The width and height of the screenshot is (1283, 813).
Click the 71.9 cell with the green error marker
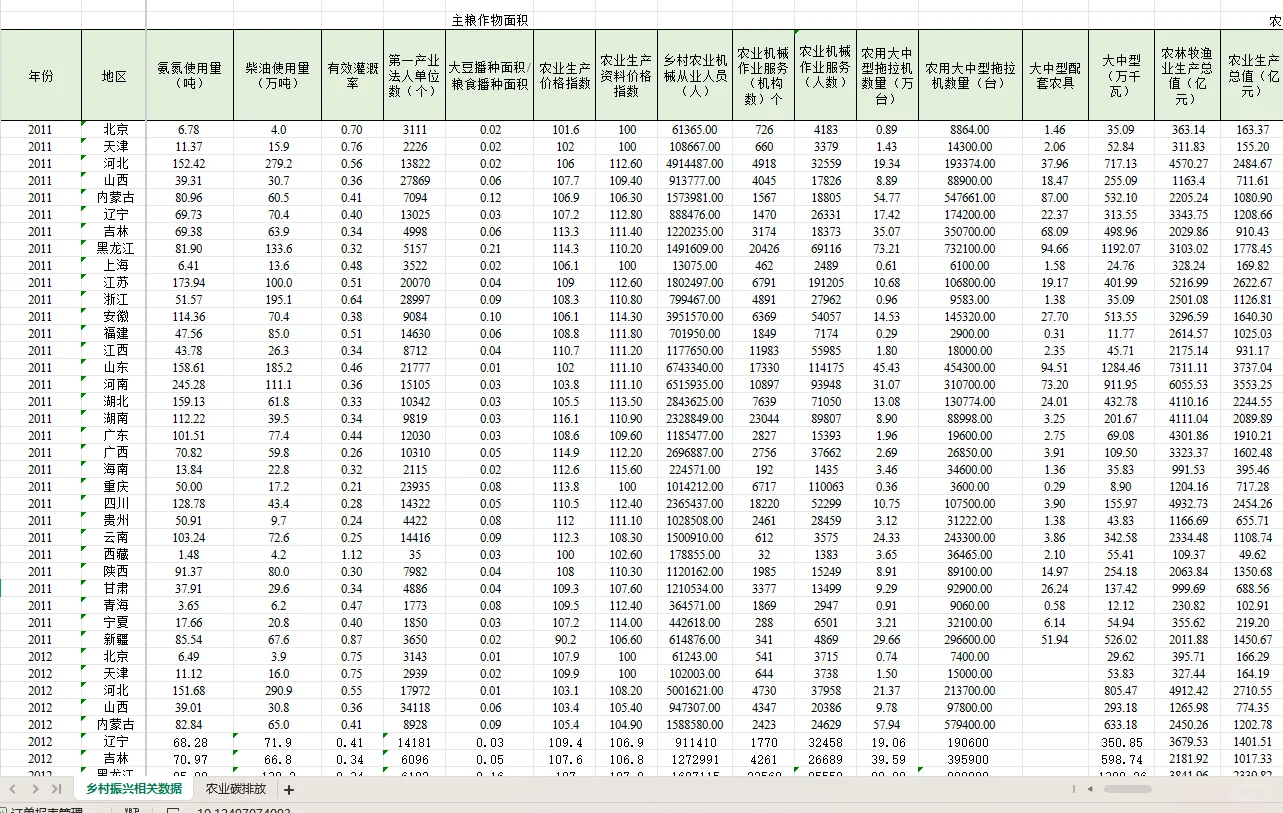pos(276,741)
